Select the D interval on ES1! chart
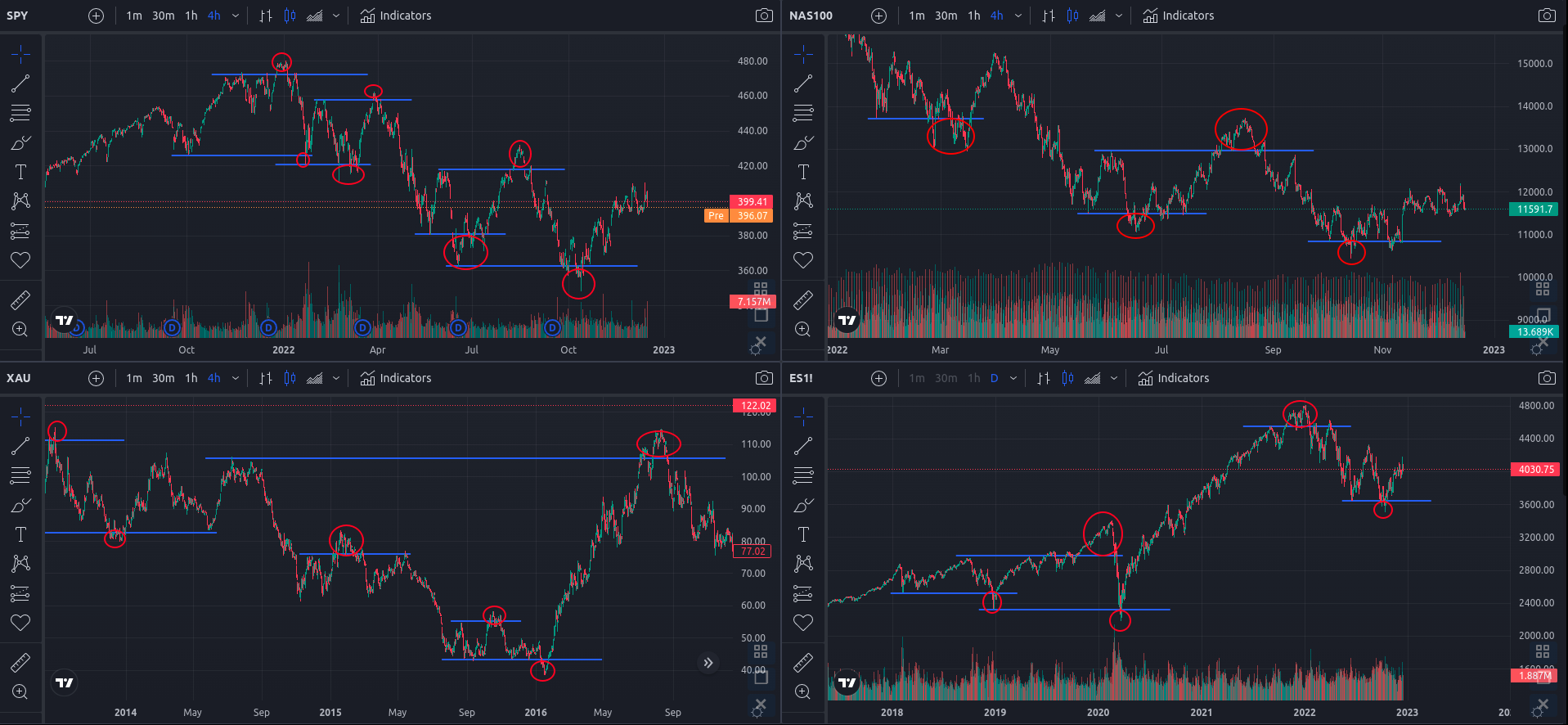 coord(995,378)
